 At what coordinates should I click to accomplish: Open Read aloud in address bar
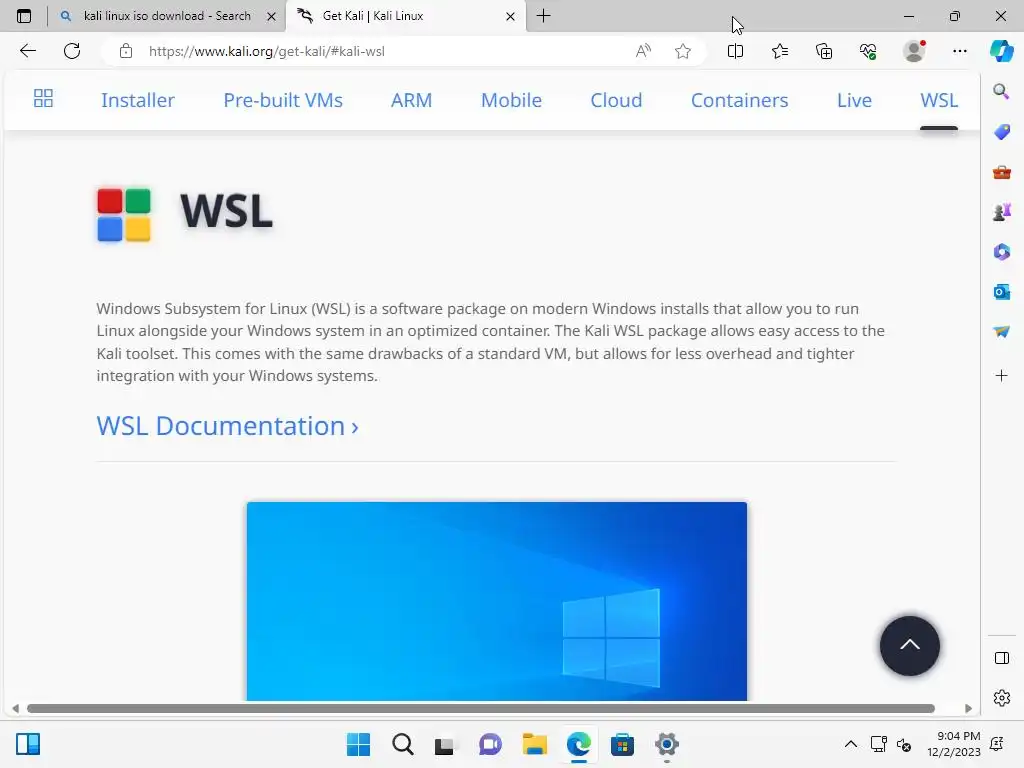(x=643, y=51)
